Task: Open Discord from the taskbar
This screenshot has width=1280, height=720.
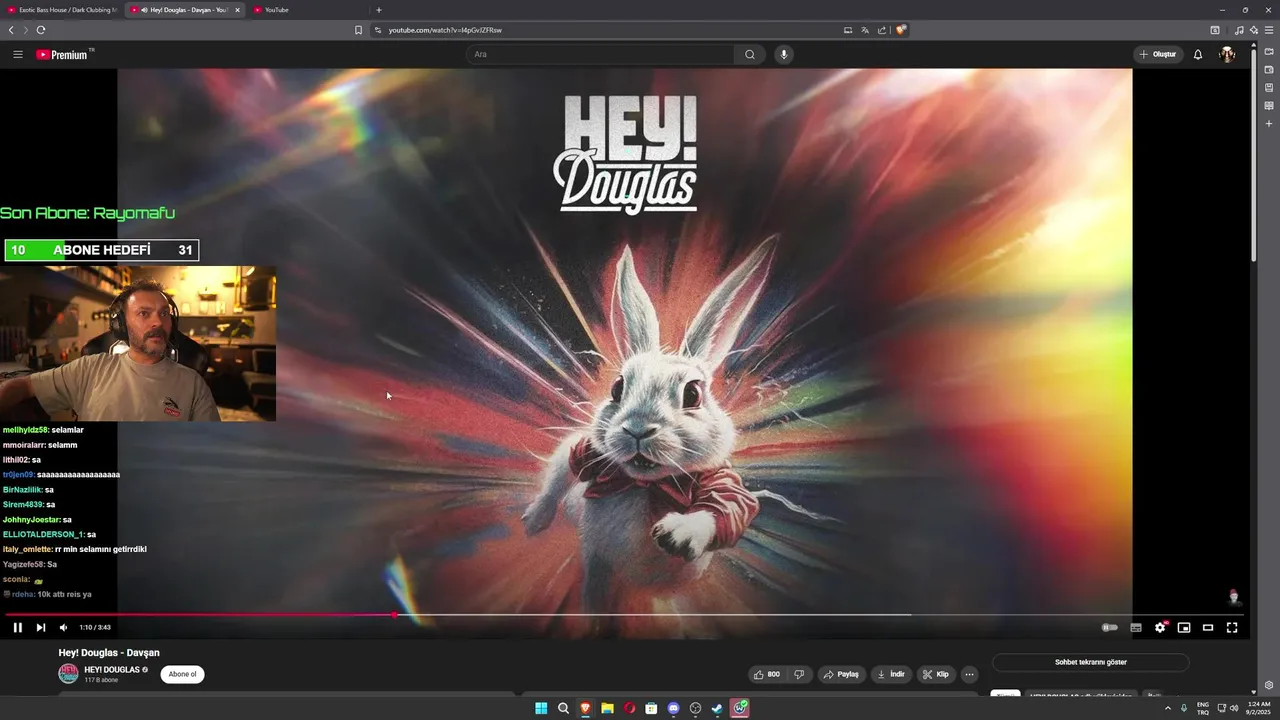Action: pos(673,708)
